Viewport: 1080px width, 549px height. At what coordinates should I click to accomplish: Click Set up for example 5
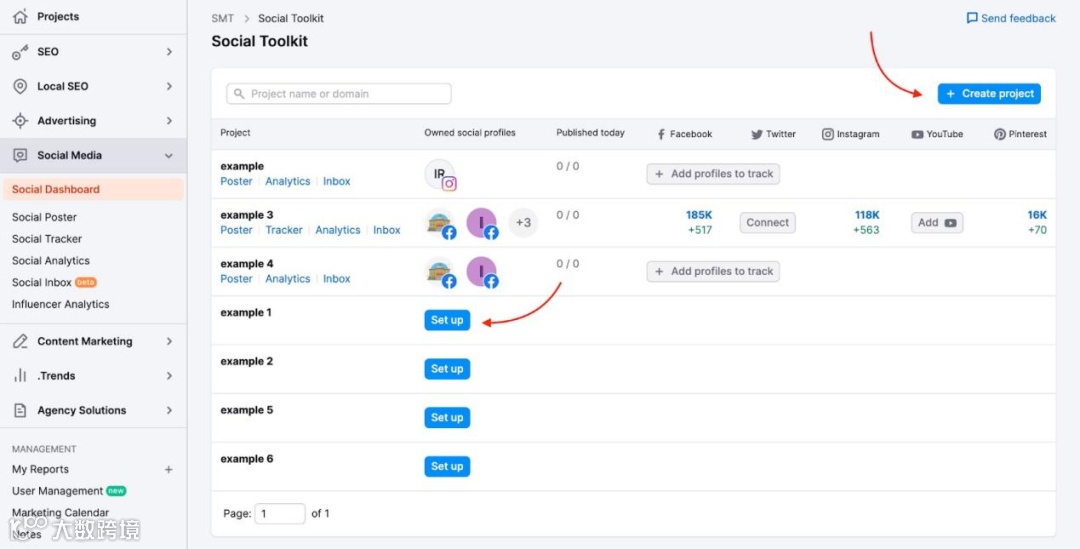447,417
